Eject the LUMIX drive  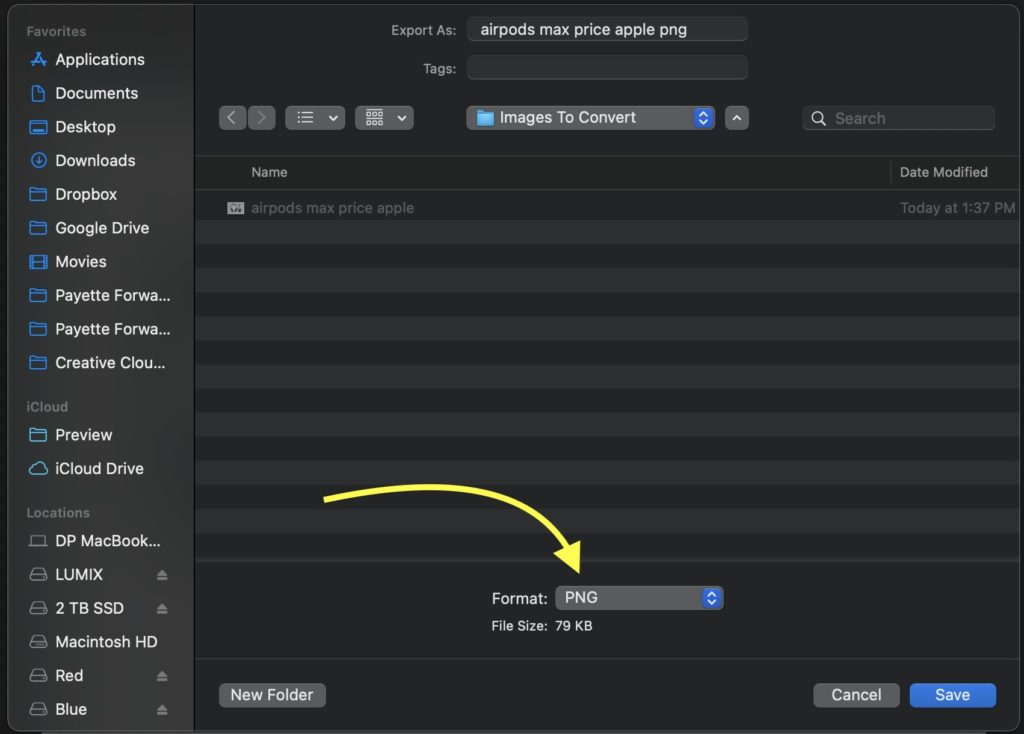(162, 575)
